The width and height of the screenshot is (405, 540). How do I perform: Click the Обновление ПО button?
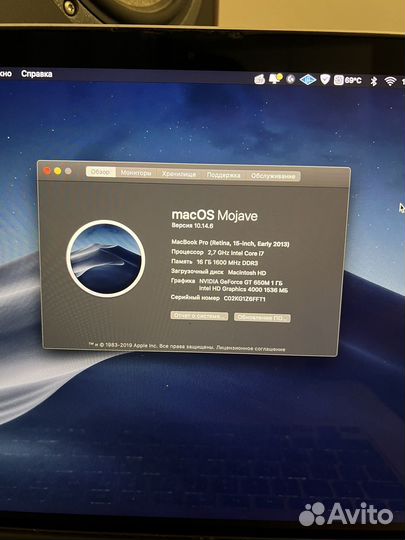click(262, 318)
